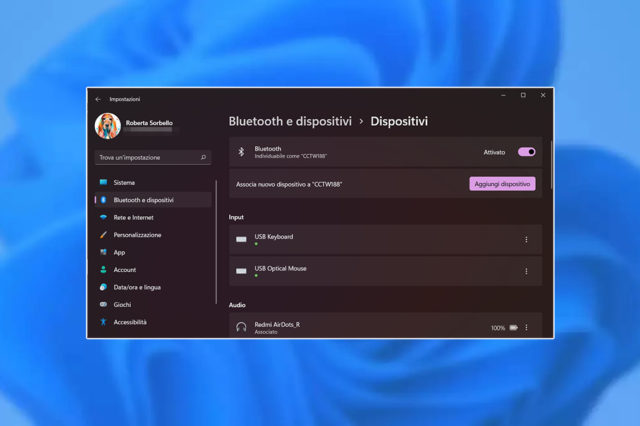Open Giochi settings

click(x=153, y=305)
